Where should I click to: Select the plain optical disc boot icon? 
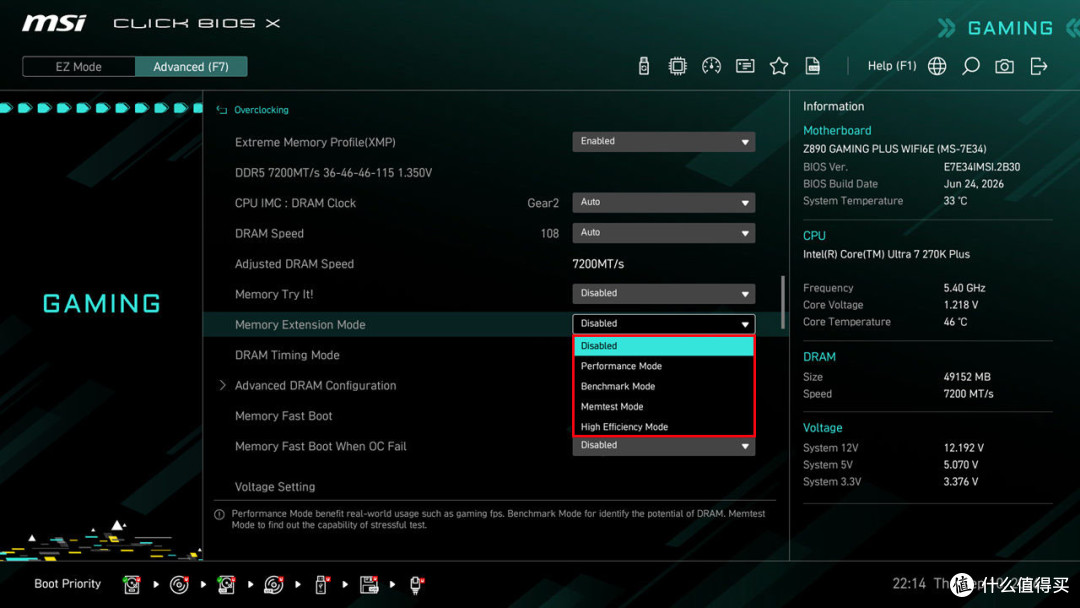(179, 585)
